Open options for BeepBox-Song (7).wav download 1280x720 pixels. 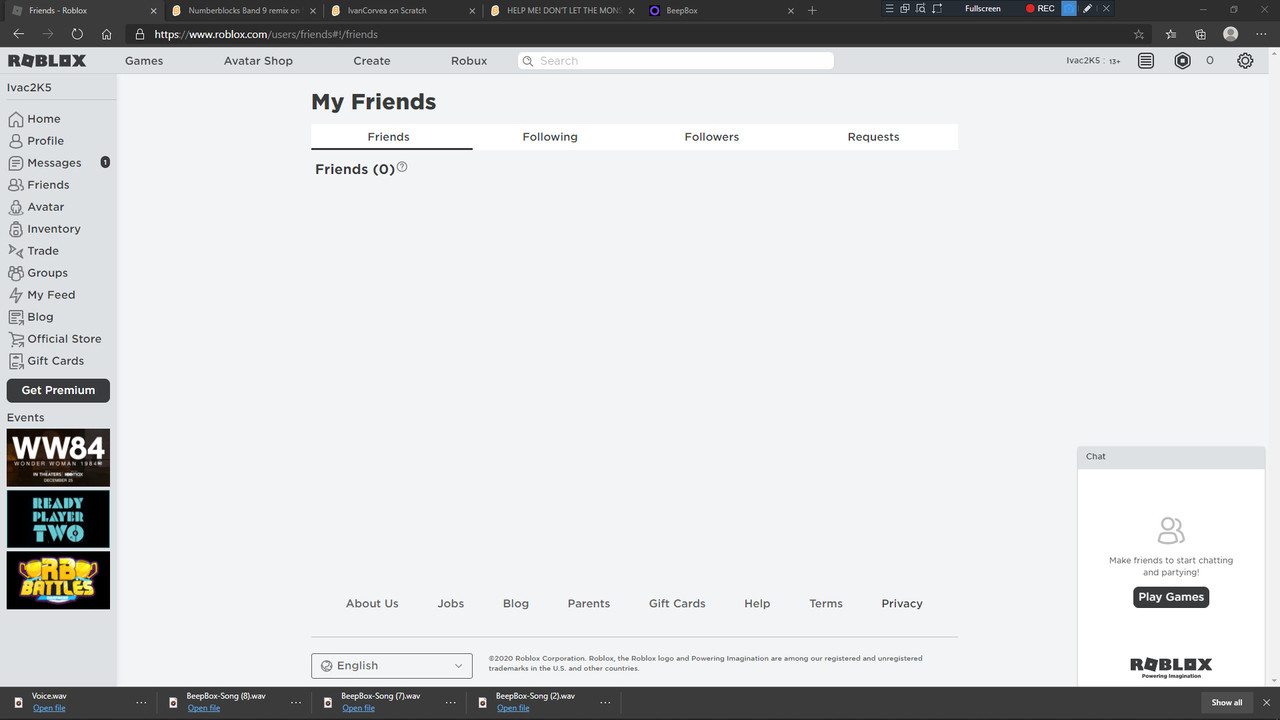[450, 702]
